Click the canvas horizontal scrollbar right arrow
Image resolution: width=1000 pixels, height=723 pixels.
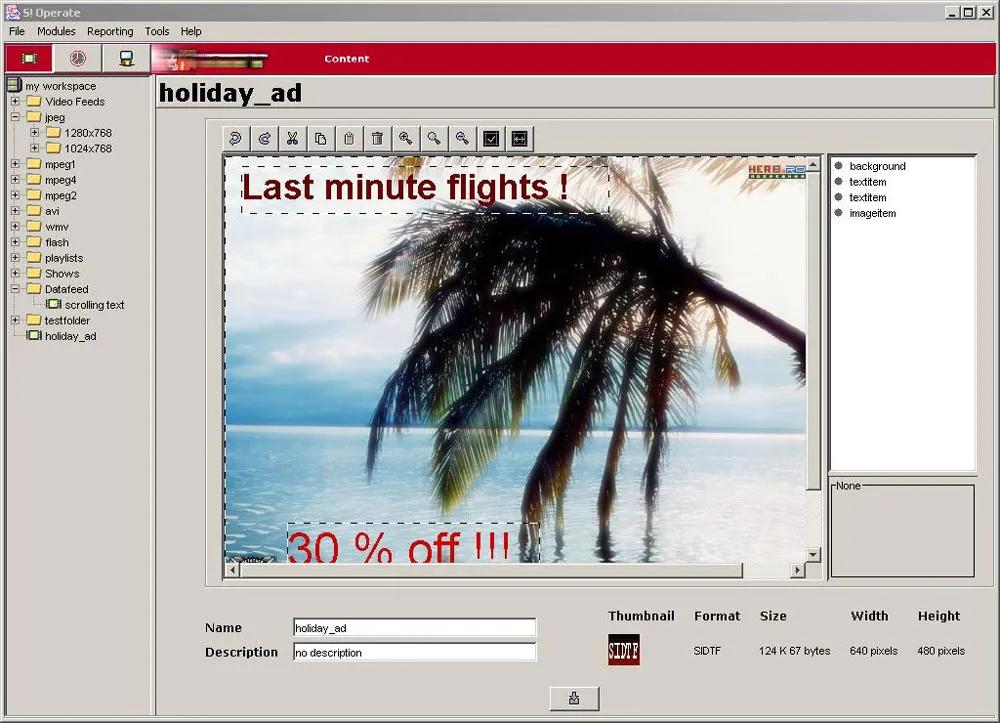[797, 570]
